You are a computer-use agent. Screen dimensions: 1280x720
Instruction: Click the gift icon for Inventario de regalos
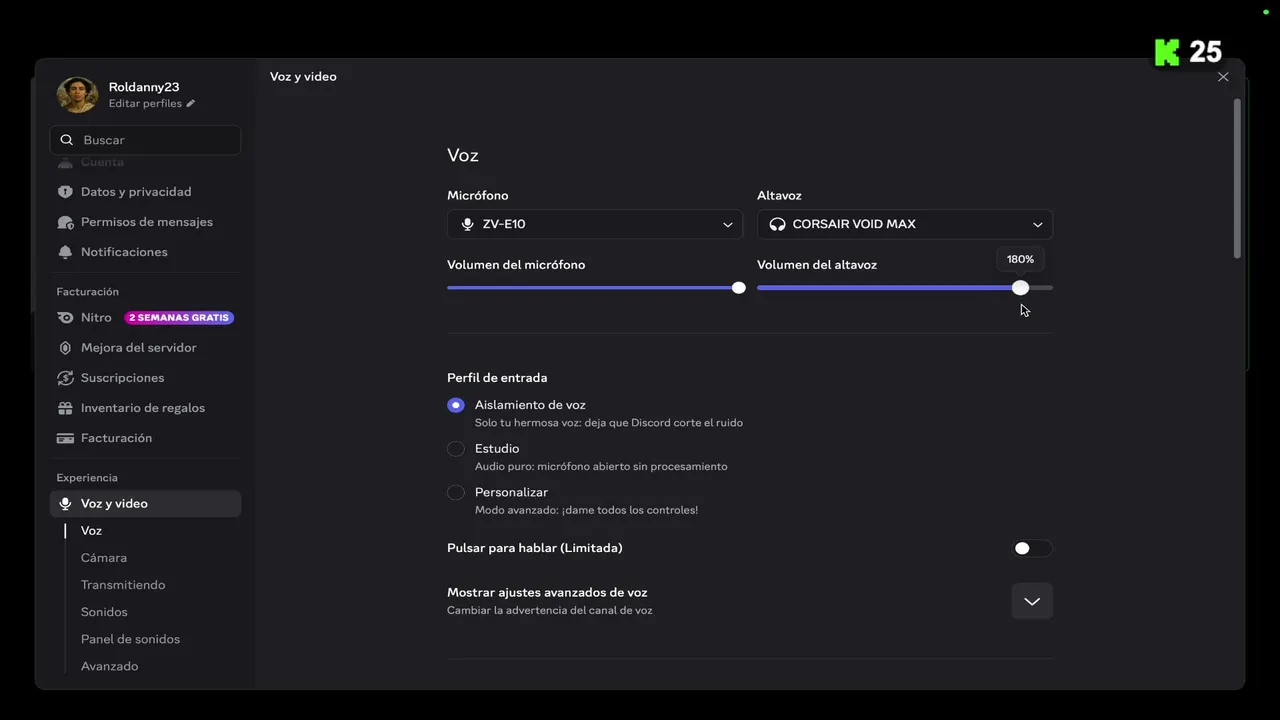click(65, 408)
